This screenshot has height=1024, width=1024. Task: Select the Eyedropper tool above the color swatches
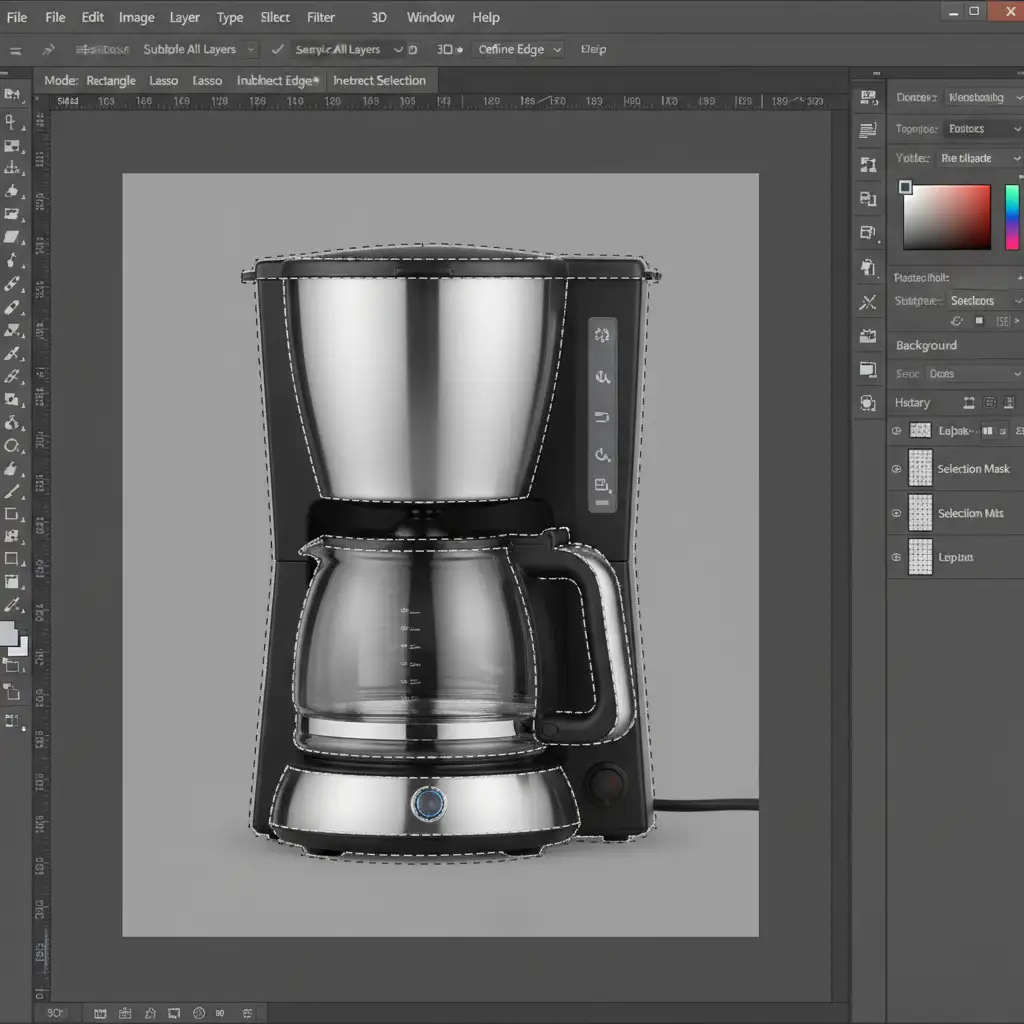(x=12, y=605)
